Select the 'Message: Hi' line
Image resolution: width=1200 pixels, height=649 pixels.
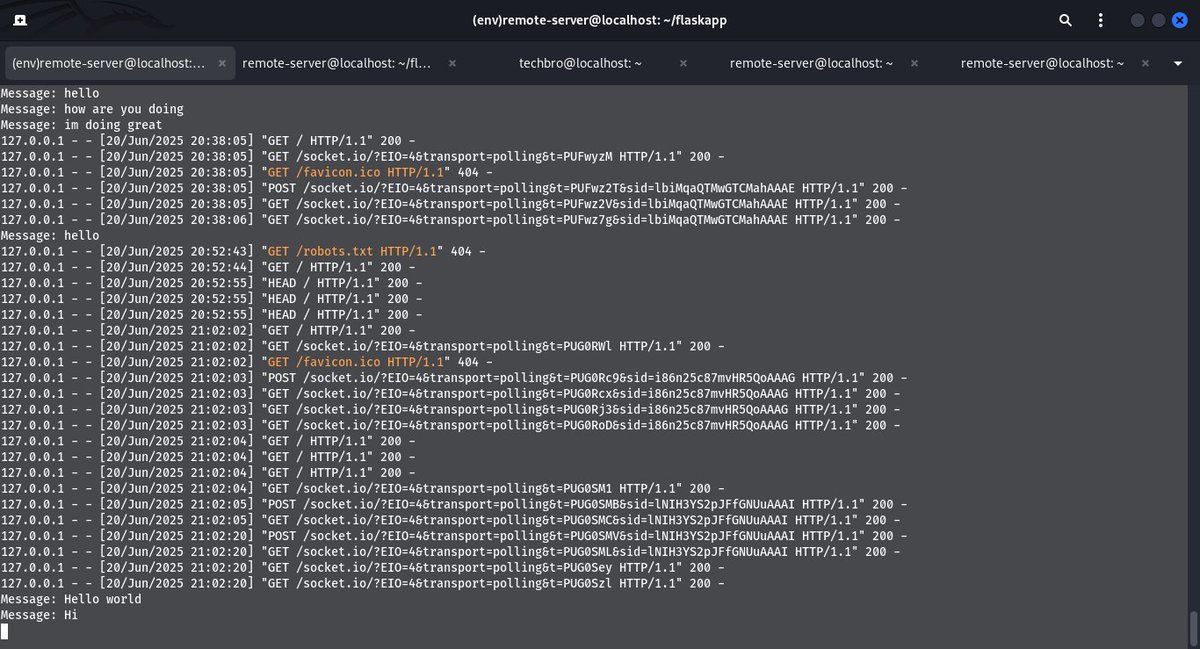pos(39,615)
